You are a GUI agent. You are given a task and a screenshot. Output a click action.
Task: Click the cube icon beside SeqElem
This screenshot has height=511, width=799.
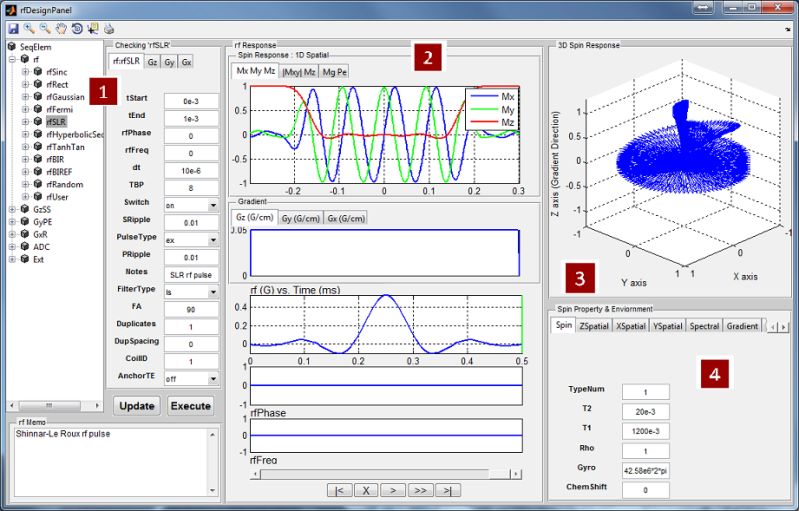(x=12, y=46)
